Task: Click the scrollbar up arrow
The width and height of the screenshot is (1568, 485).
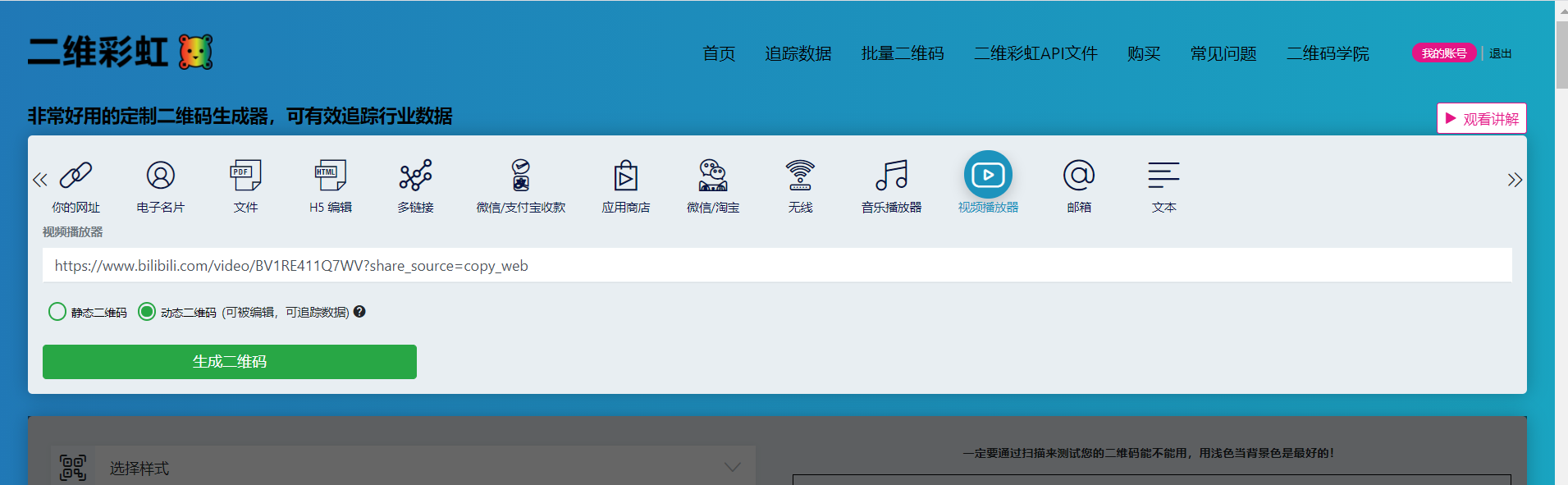Action: tap(1561, 10)
